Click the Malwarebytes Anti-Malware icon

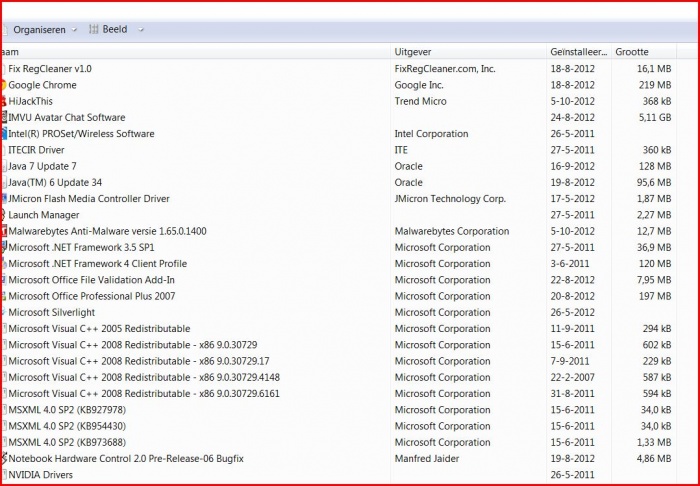(4, 231)
